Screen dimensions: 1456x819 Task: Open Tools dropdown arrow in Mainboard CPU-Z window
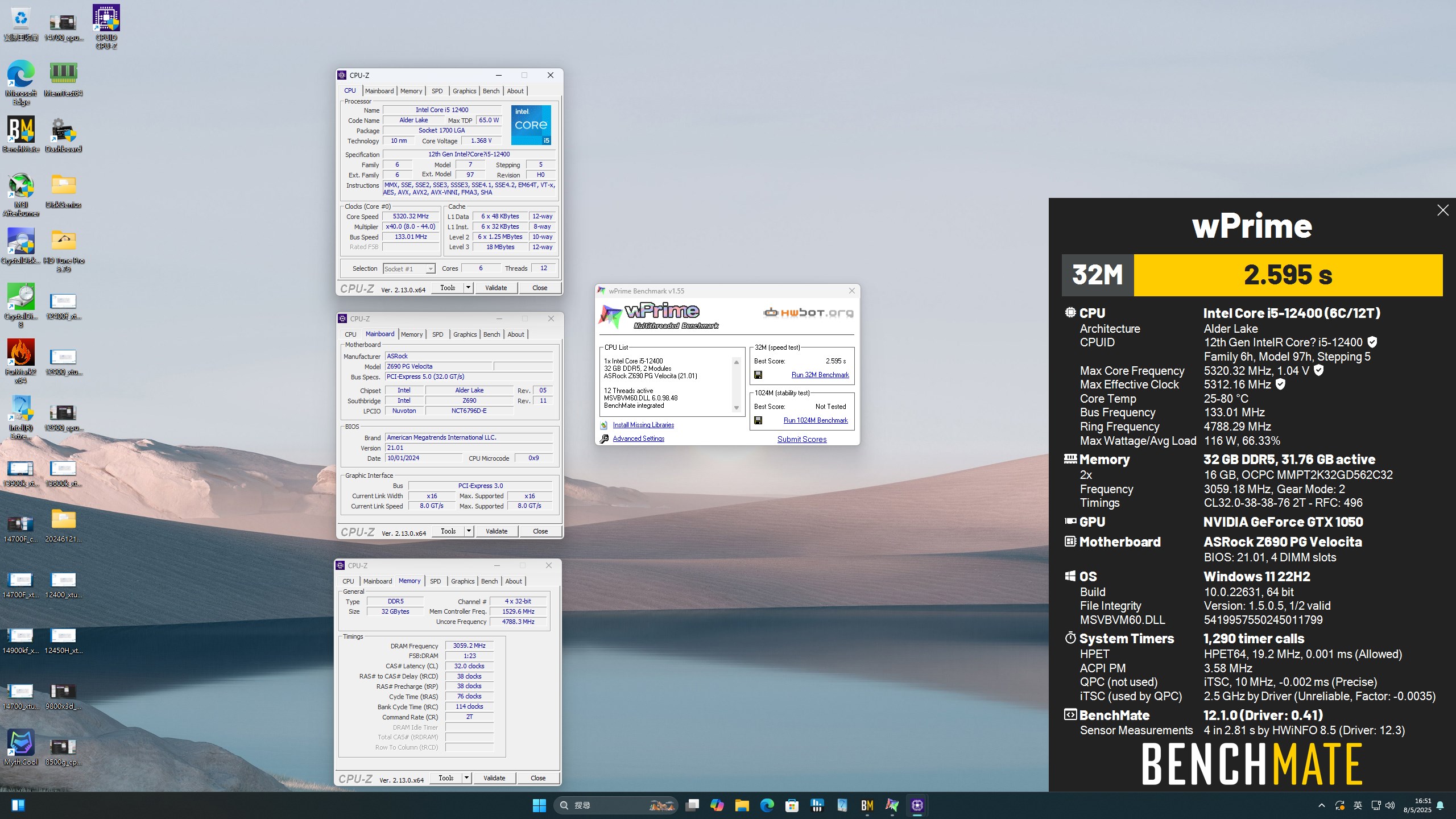click(x=469, y=531)
